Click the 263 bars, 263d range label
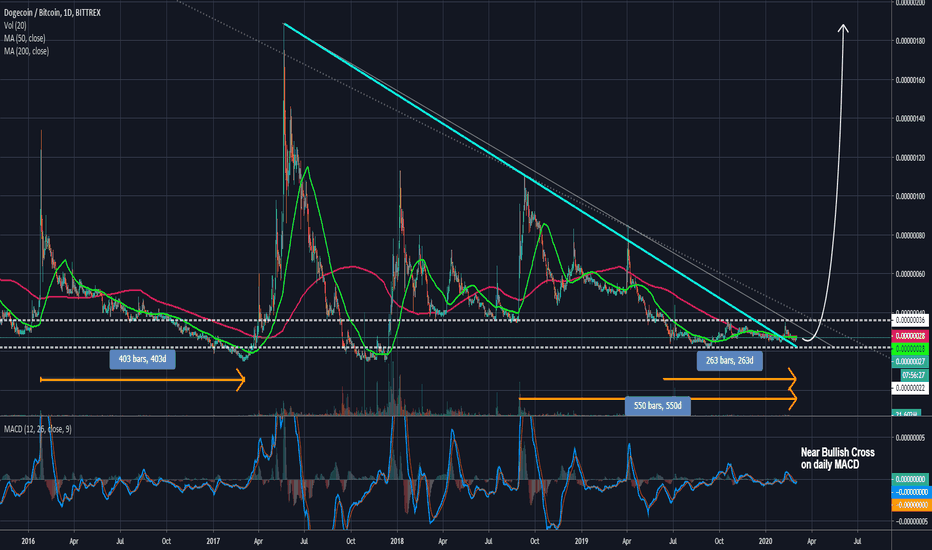932x550 pixels. click(729, 361)
